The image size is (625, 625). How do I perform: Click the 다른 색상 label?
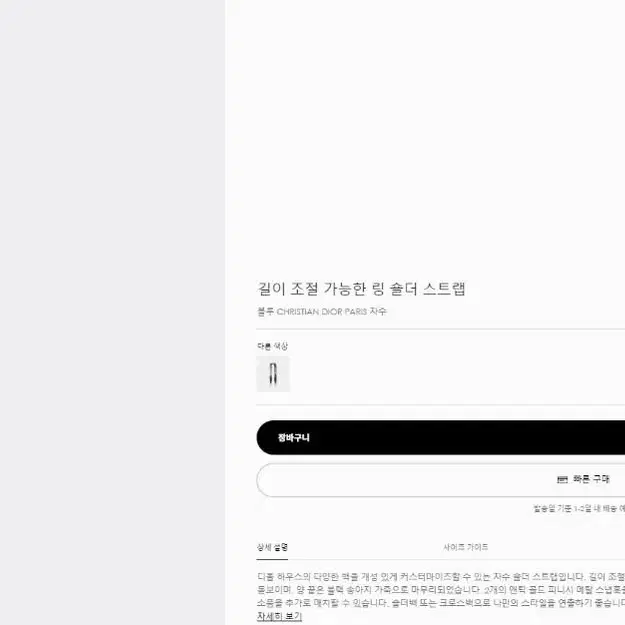coord(273,346)
